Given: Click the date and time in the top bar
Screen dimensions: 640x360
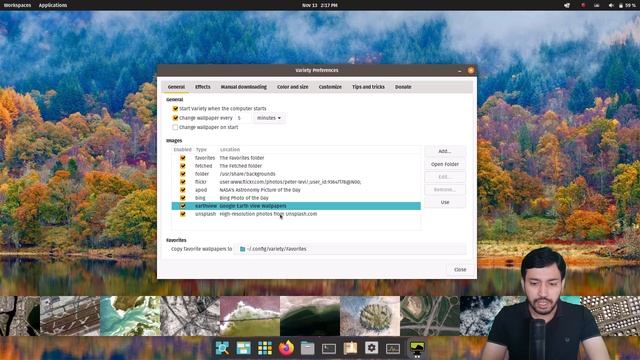Looking at the screenshot, I should [320, 5].
